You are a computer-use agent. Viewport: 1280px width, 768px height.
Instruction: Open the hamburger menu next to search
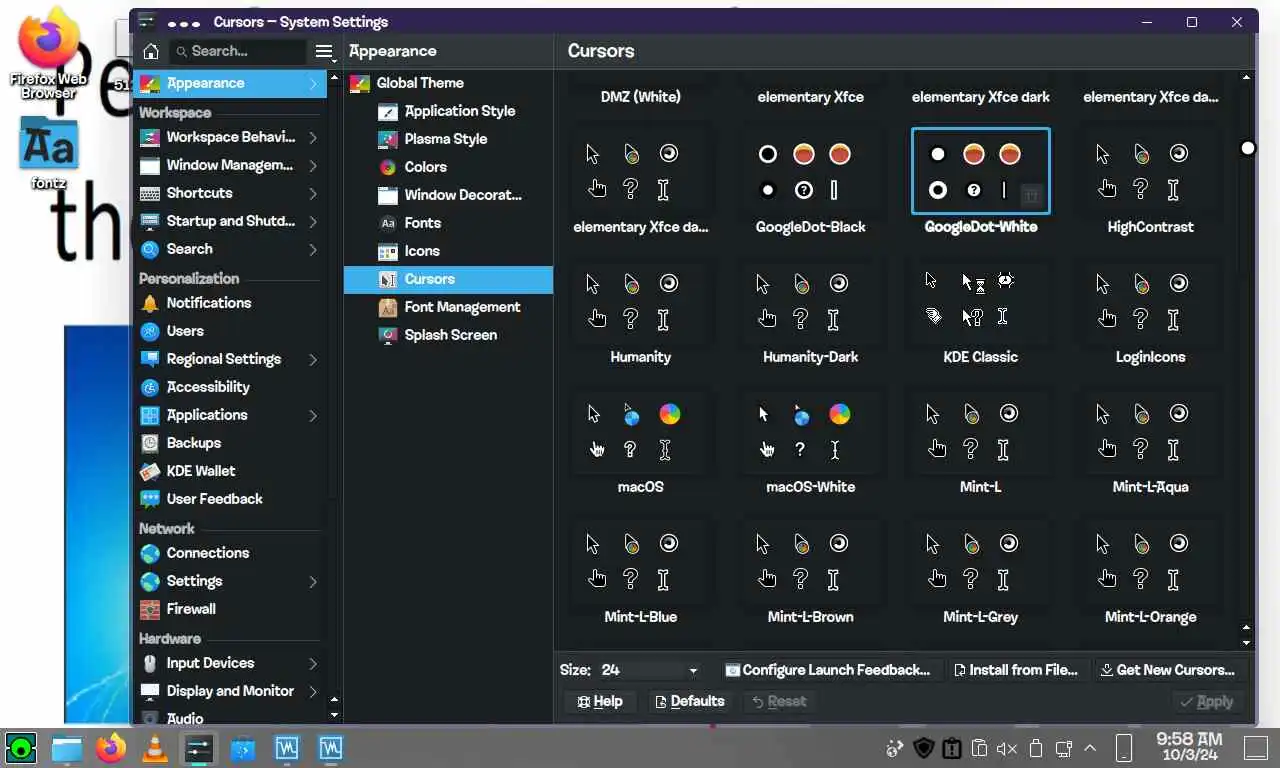[x=323, y=51]
